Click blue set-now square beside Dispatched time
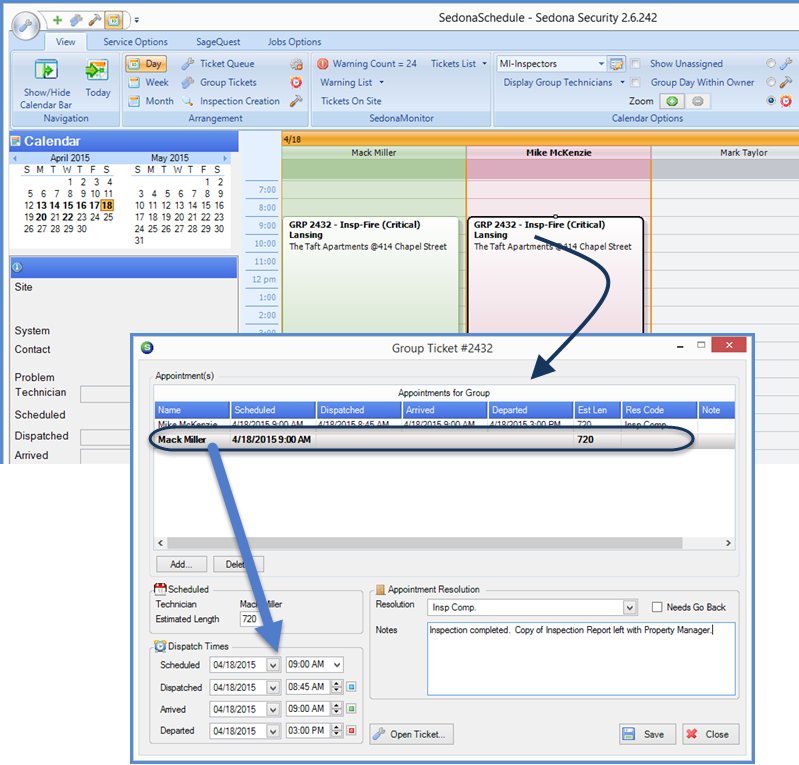This screenshot has height=765, width=799. (351, 687)
